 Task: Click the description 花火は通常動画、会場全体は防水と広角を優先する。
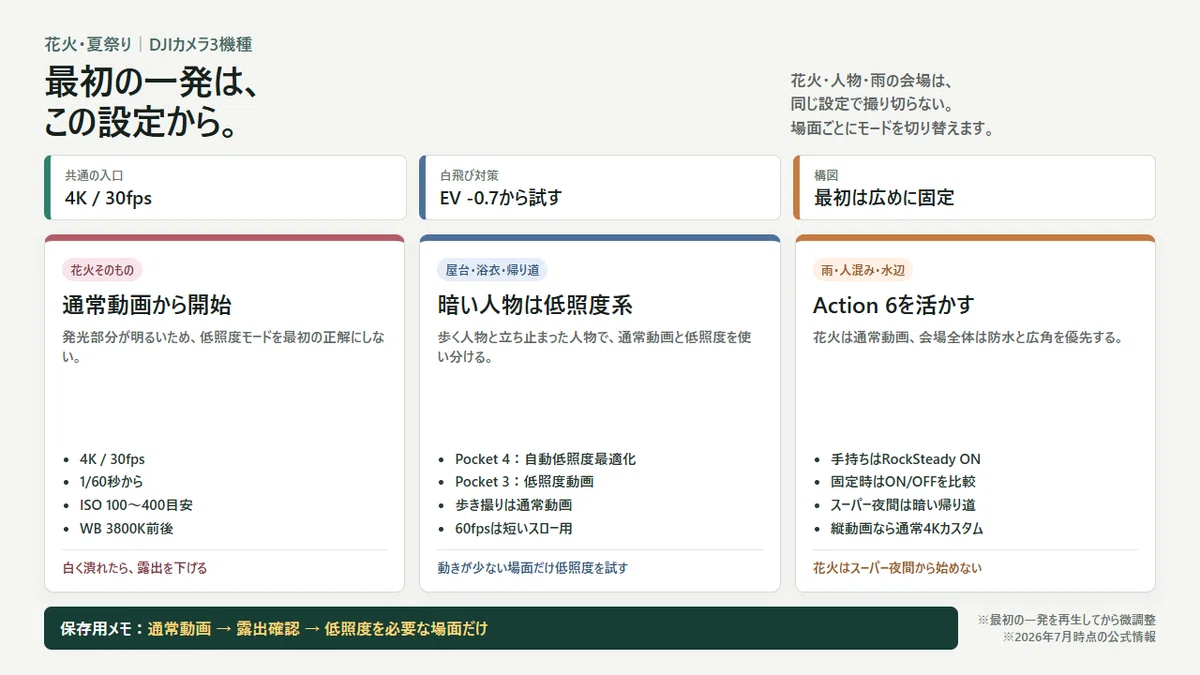coord(968,338)
